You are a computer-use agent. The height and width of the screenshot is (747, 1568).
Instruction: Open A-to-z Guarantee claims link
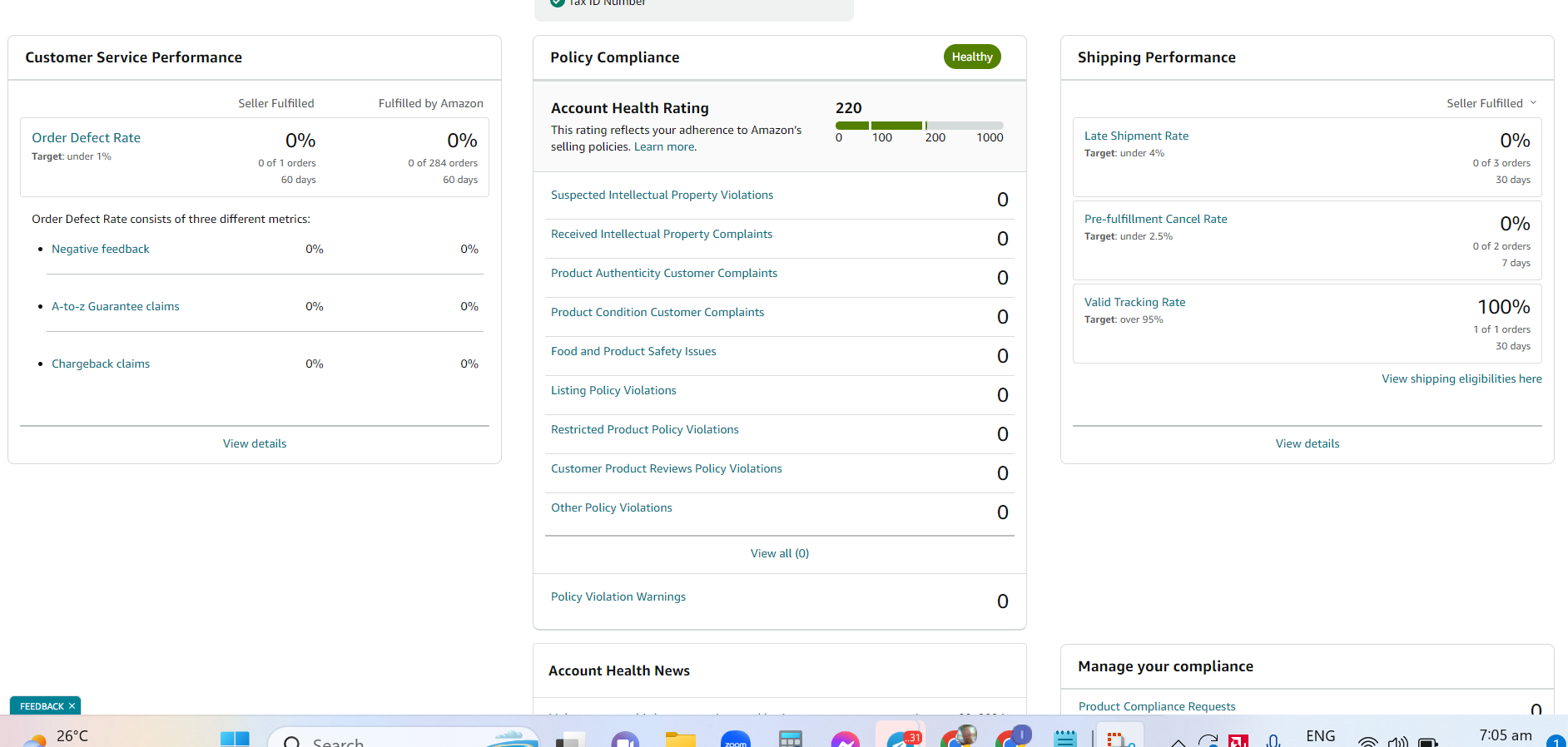116,306
